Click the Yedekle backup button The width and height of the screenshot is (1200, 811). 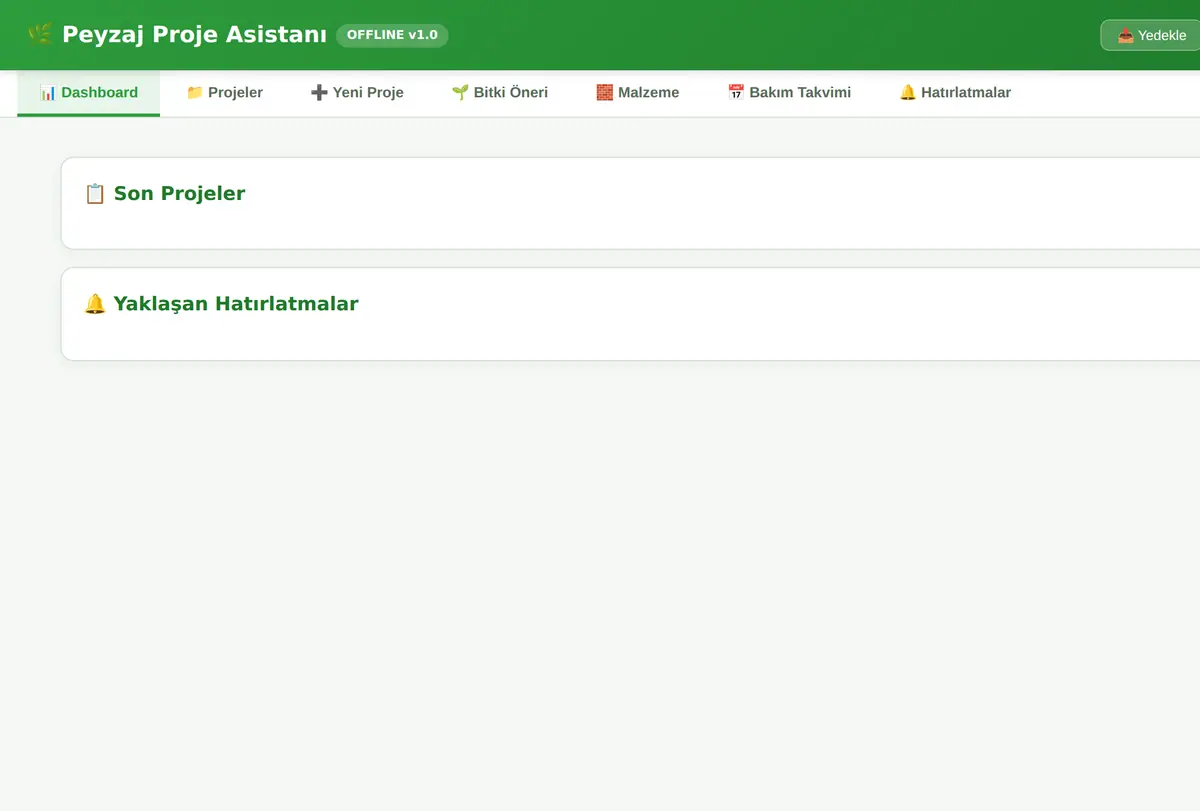(x=1152, y=35)
